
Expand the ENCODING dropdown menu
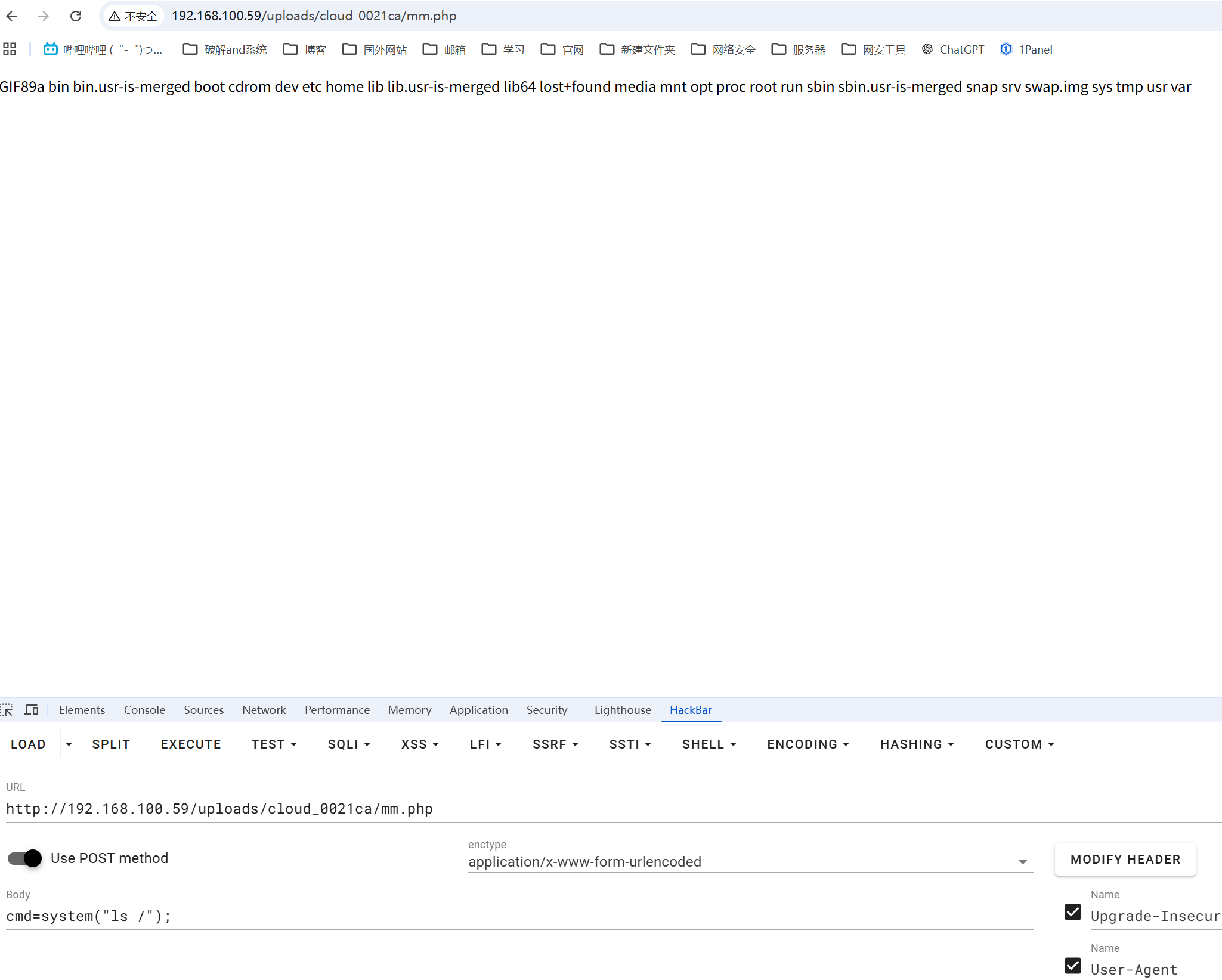click(x=808, y=744)
